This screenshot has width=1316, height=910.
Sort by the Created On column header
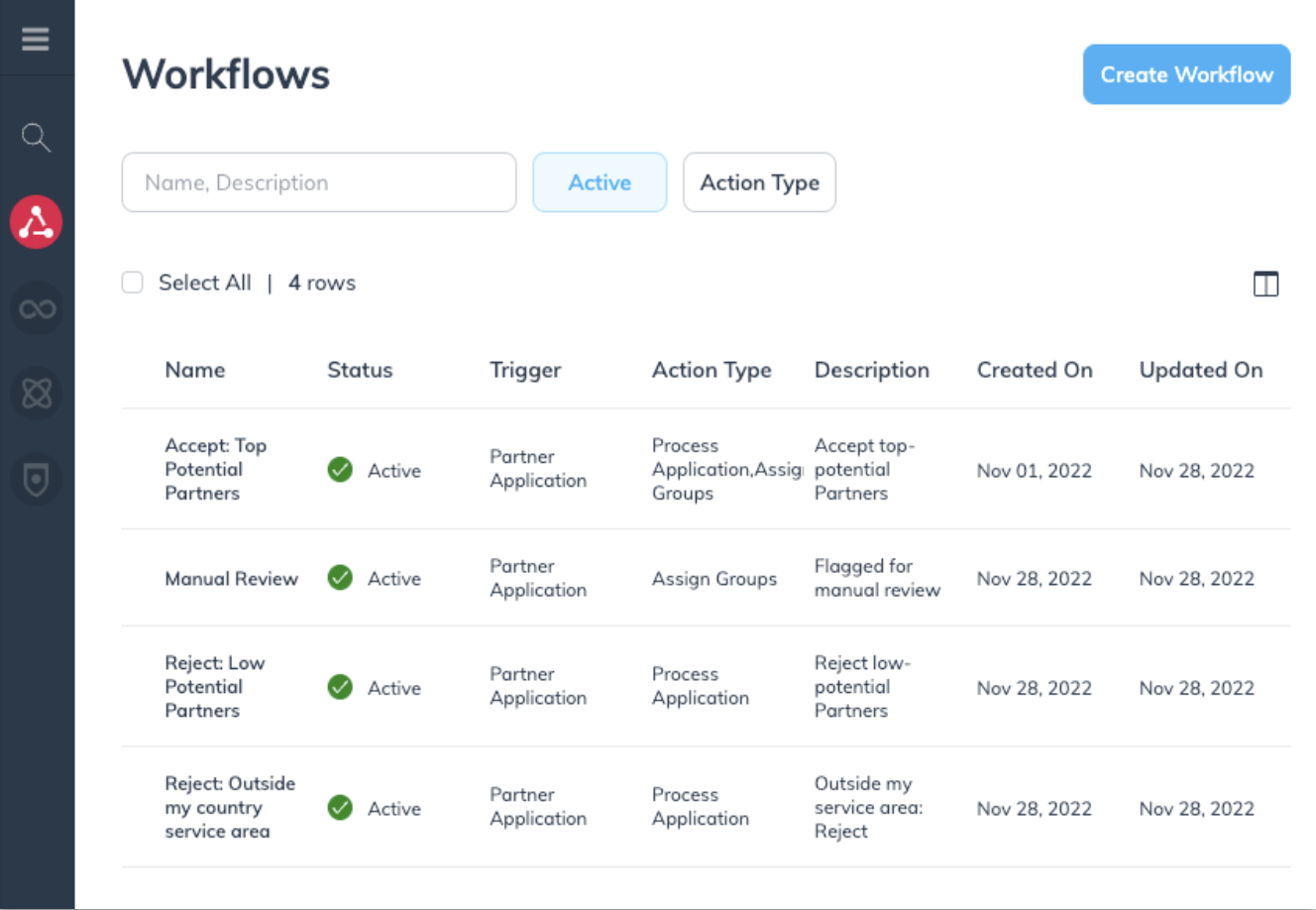(x=1035, y=370)
